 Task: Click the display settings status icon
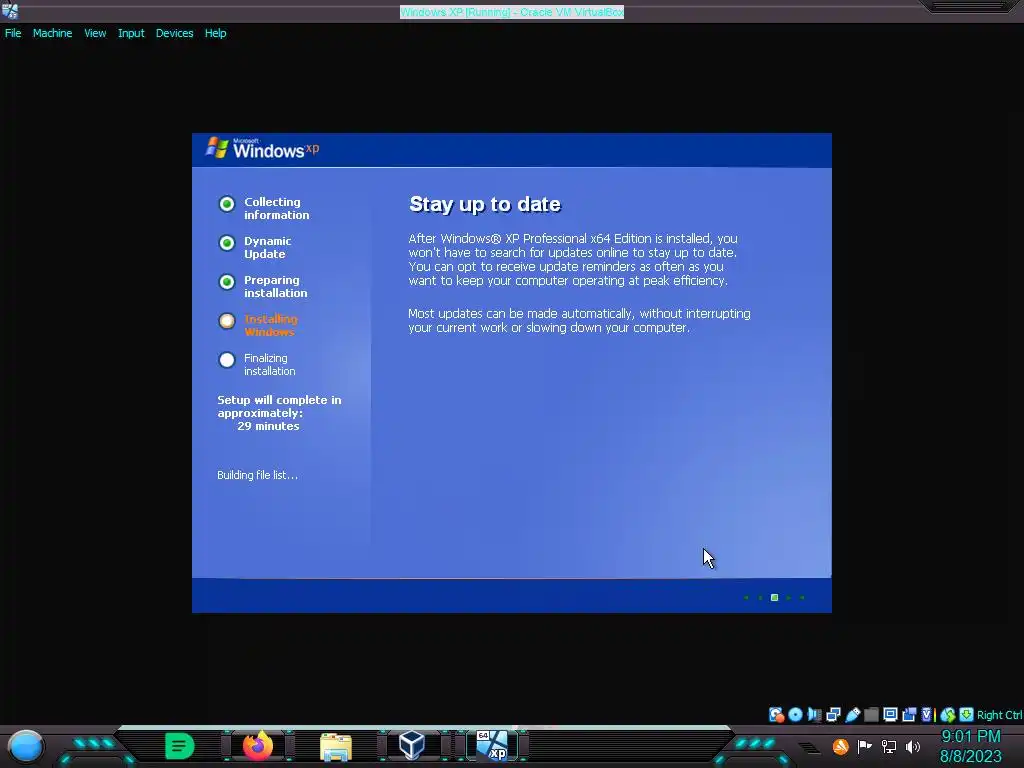(x=890, y=714)
